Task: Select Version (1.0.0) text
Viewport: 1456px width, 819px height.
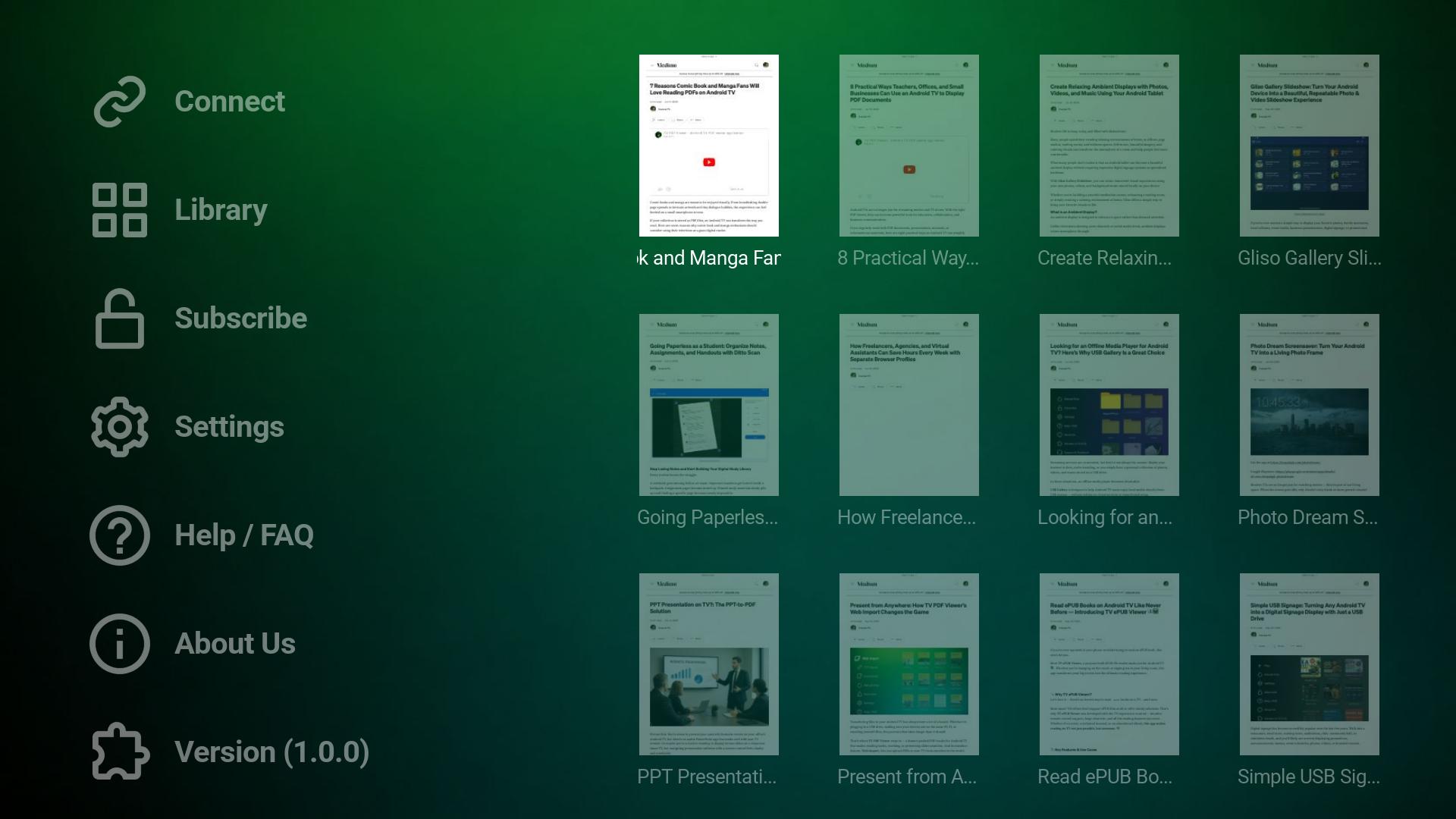Action: (272, 752)
